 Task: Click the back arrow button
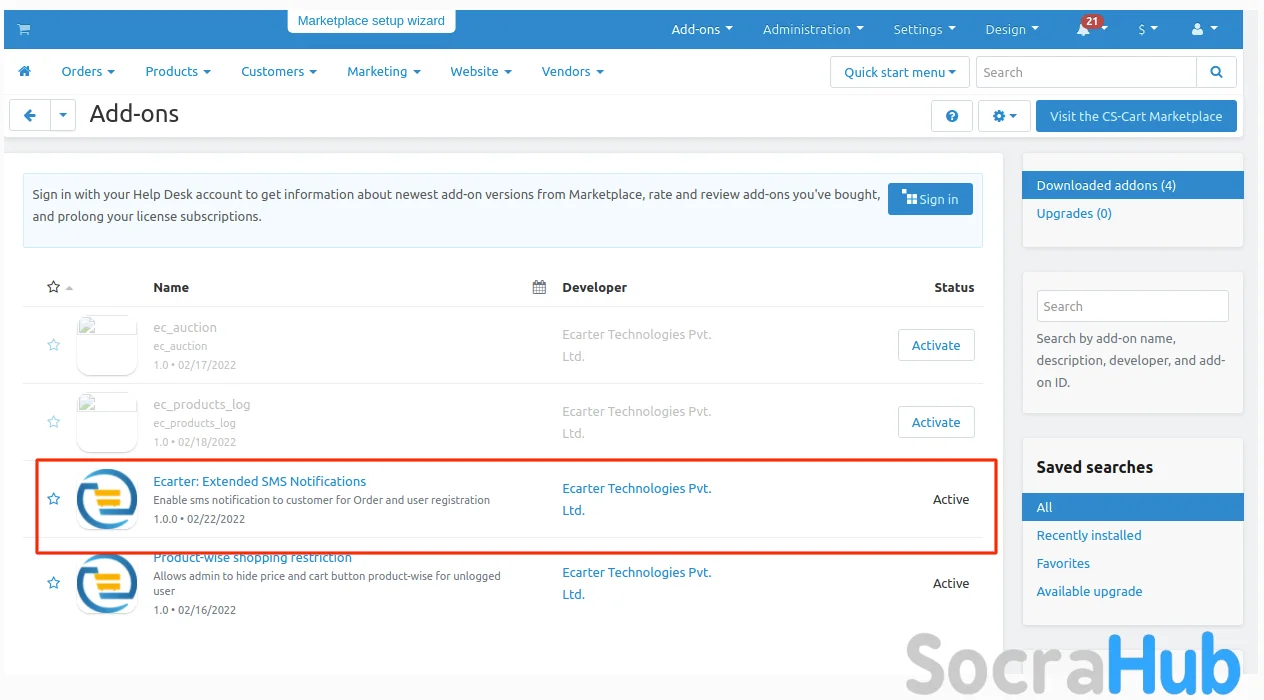pos(30,116)
